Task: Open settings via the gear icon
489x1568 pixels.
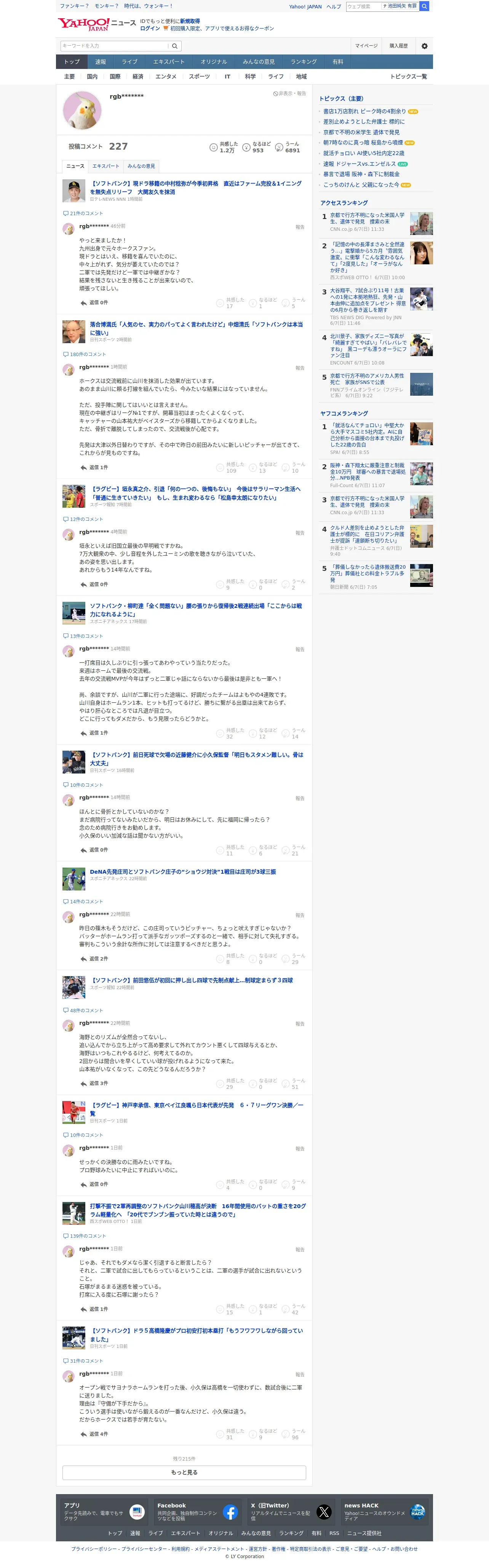Action: [x=425, y=46]
